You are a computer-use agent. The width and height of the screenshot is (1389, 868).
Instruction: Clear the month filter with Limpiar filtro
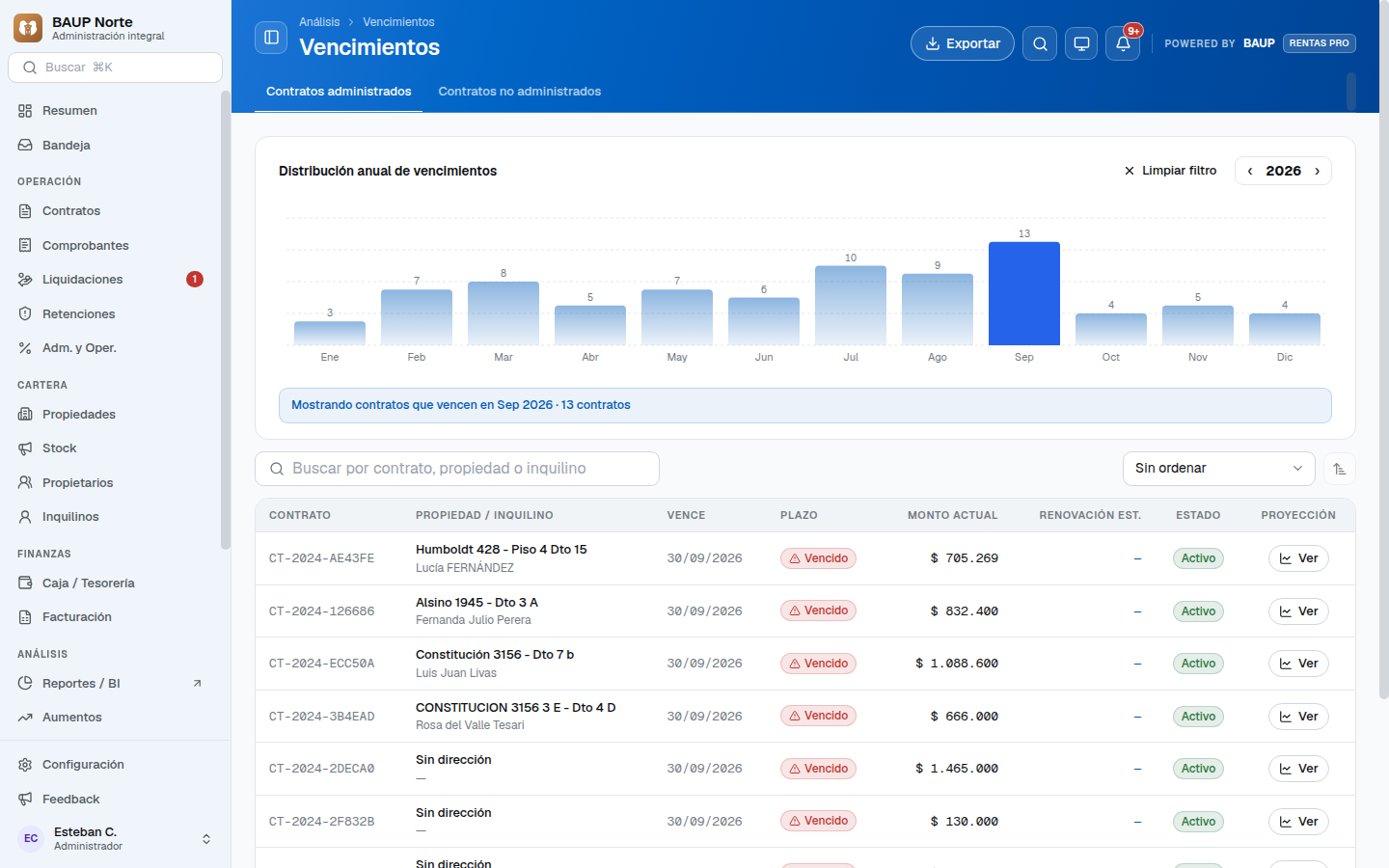pos(1170,171)
